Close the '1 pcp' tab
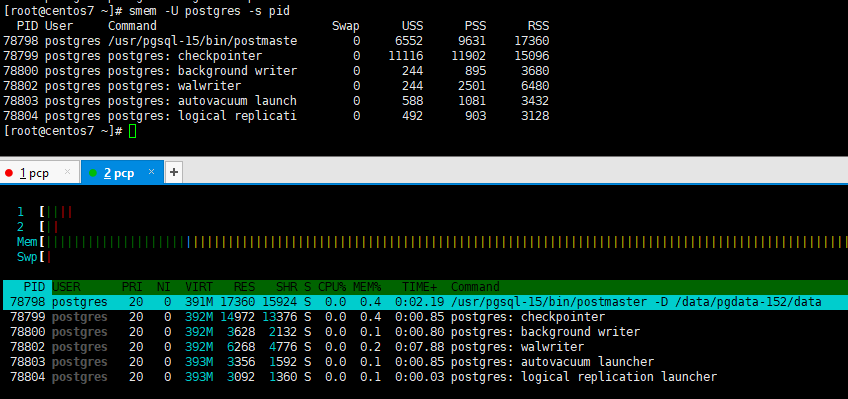The height and width of the screenshot is (399, 848). [x=68, y=172]
